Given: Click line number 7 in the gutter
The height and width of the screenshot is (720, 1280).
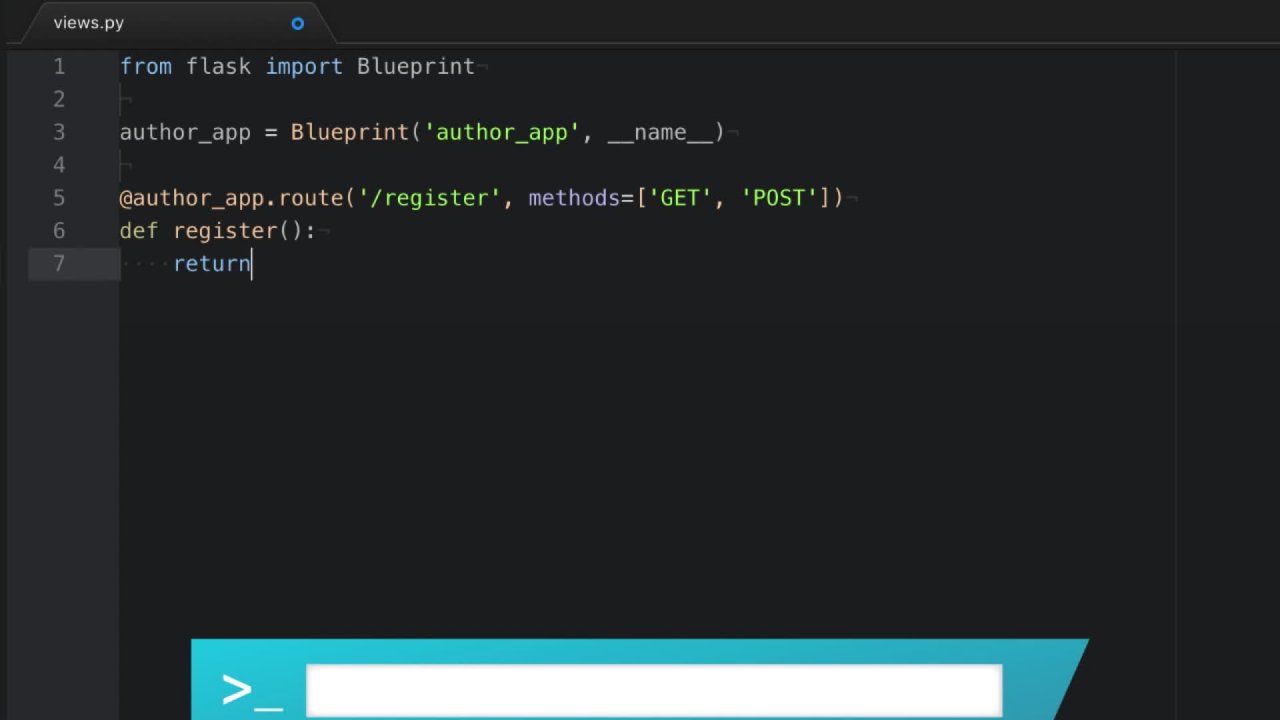Looking at the screenshot, I should [x=58, y=263].
